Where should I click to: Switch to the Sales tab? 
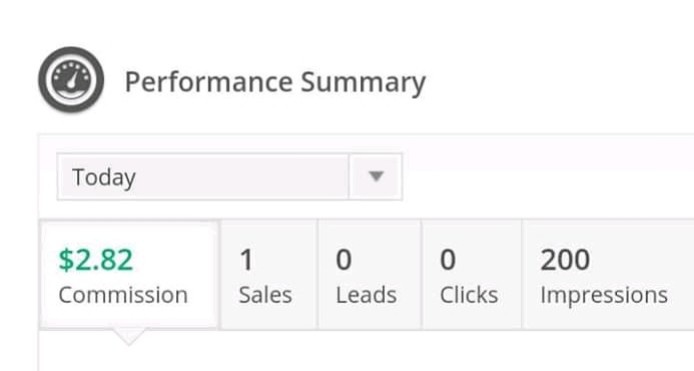point(269,275)
